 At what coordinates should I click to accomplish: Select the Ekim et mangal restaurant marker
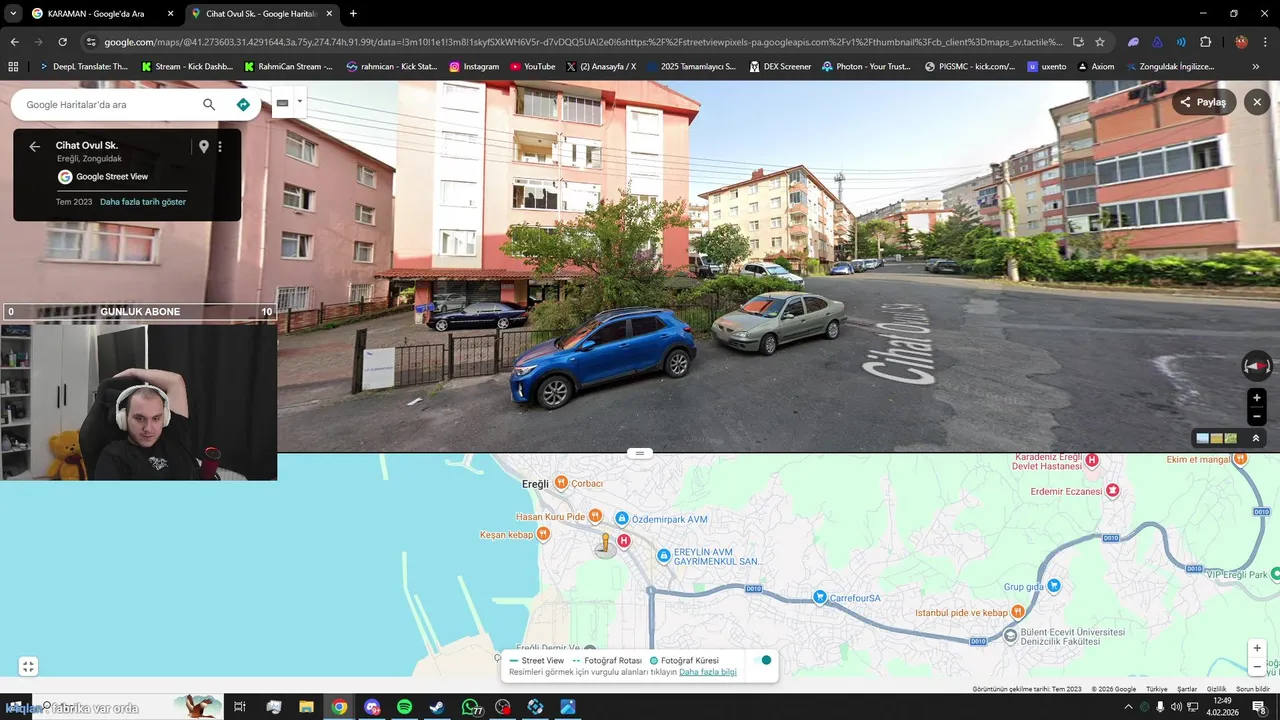point(1240,459)
